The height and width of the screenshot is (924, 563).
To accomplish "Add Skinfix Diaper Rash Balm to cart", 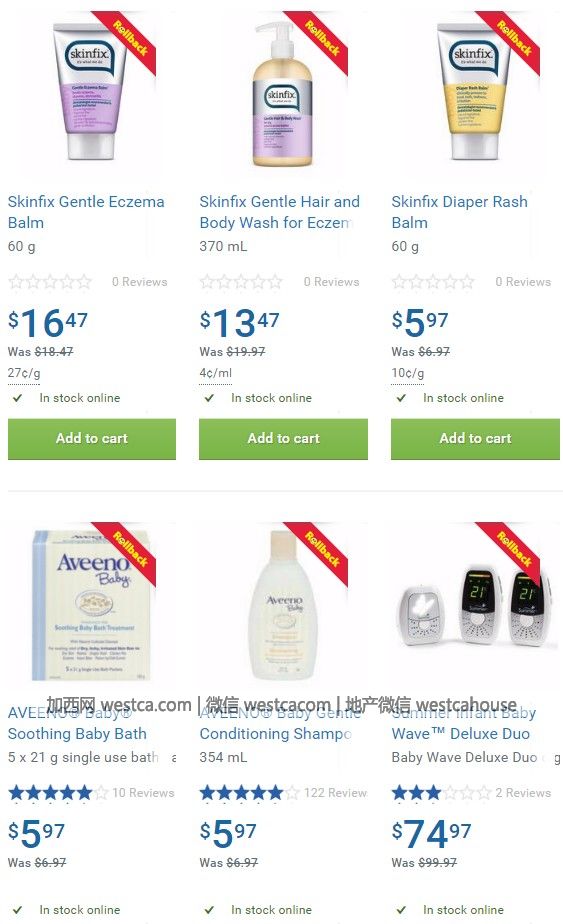I will pyautogui.click(x=475, y=438).
